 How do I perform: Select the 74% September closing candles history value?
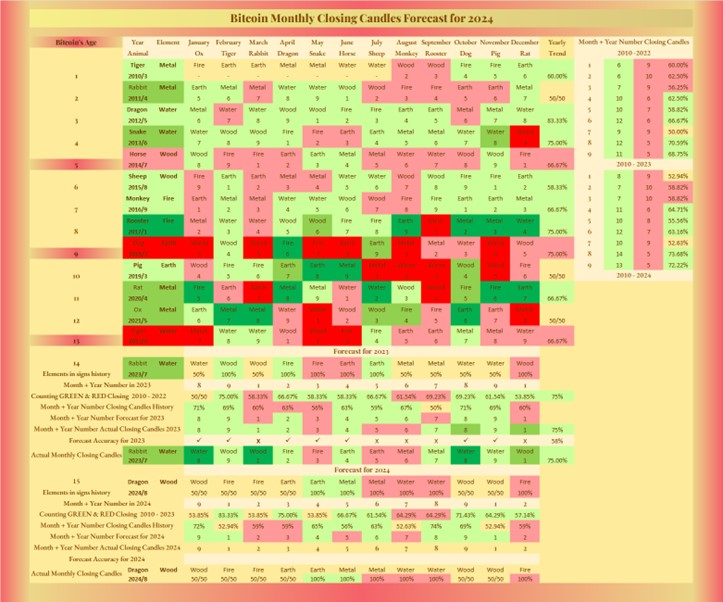pyautogui.click(x=436, y=525)
